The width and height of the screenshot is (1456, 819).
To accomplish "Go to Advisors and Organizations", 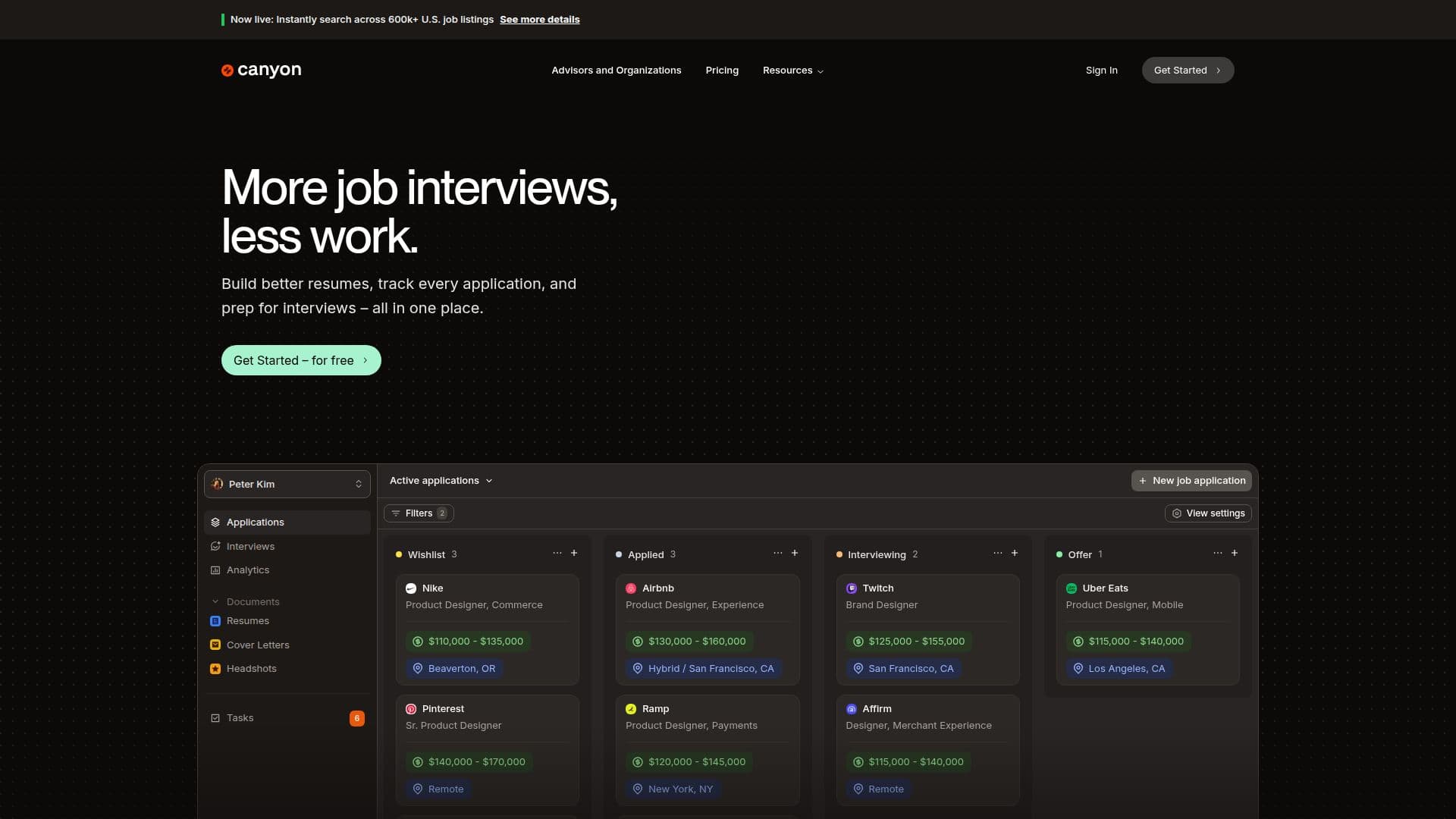I will click(x=617, y=71).
